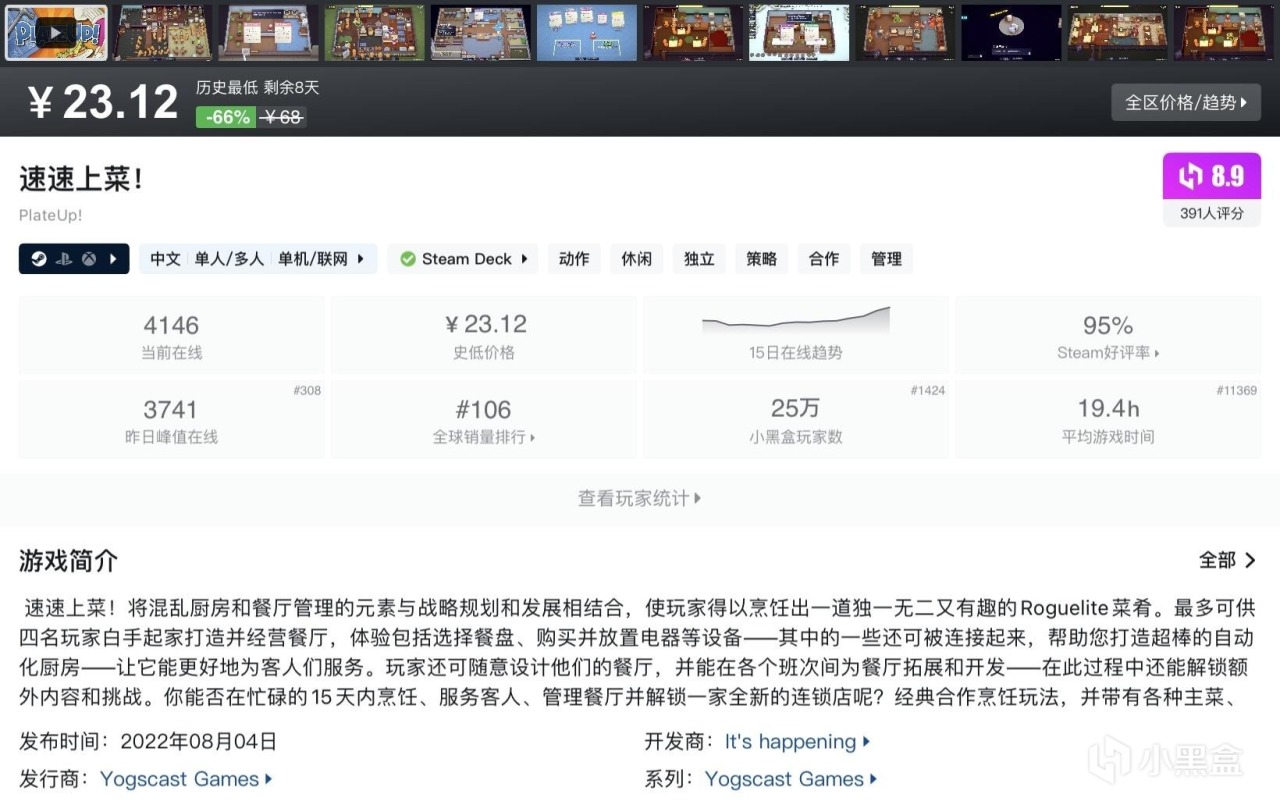This screenshot has height=805, width=1280.
Task: Click the 25万 小黑盒玩家数 stat
Action: tap(796, 419)
